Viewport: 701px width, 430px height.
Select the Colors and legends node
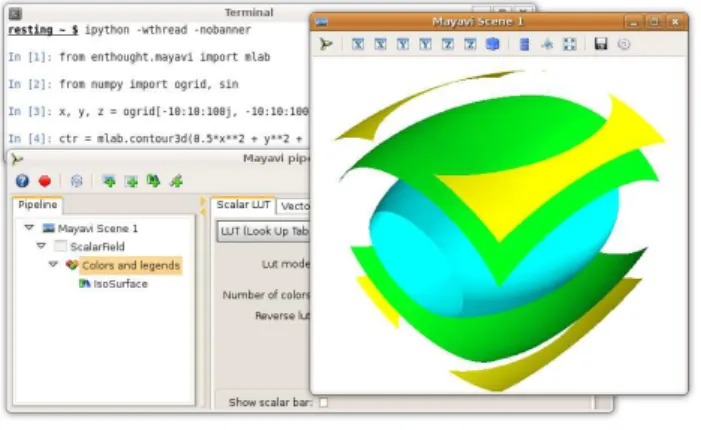[x=131, y=265]
